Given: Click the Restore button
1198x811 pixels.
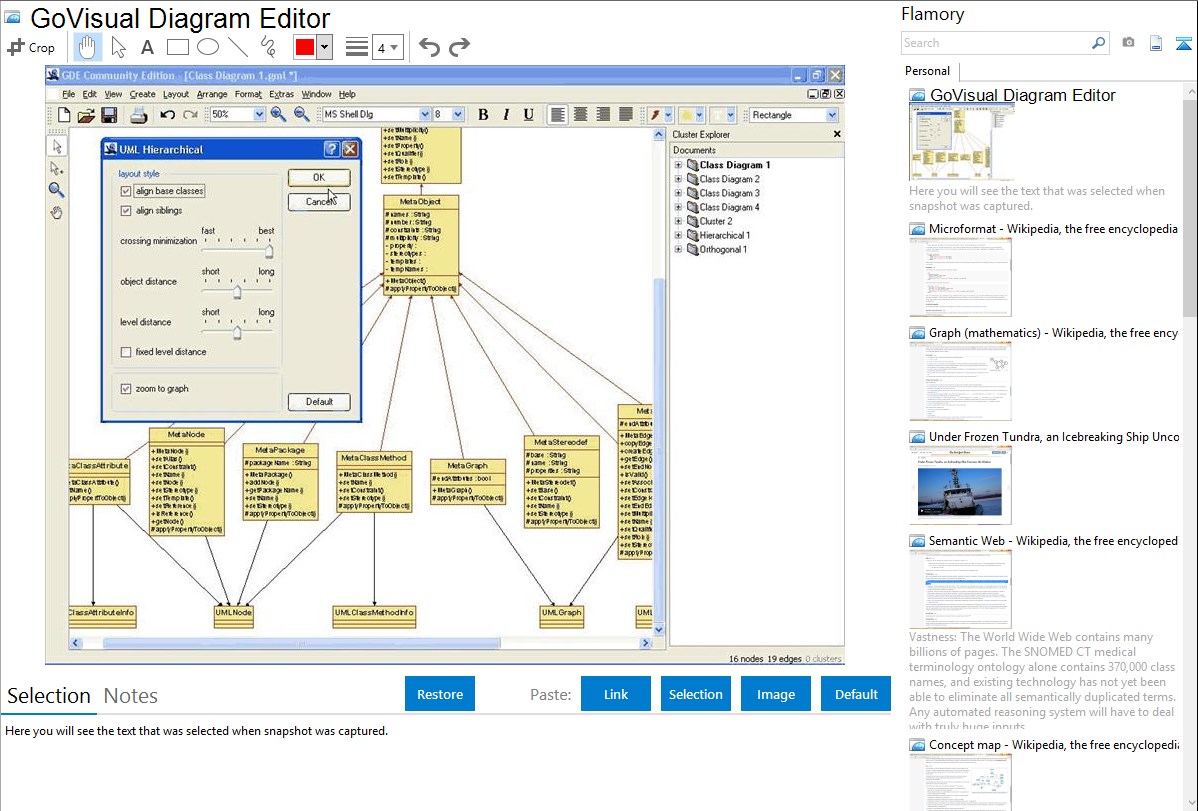Looking at the screenshot, I should [440, 694].
